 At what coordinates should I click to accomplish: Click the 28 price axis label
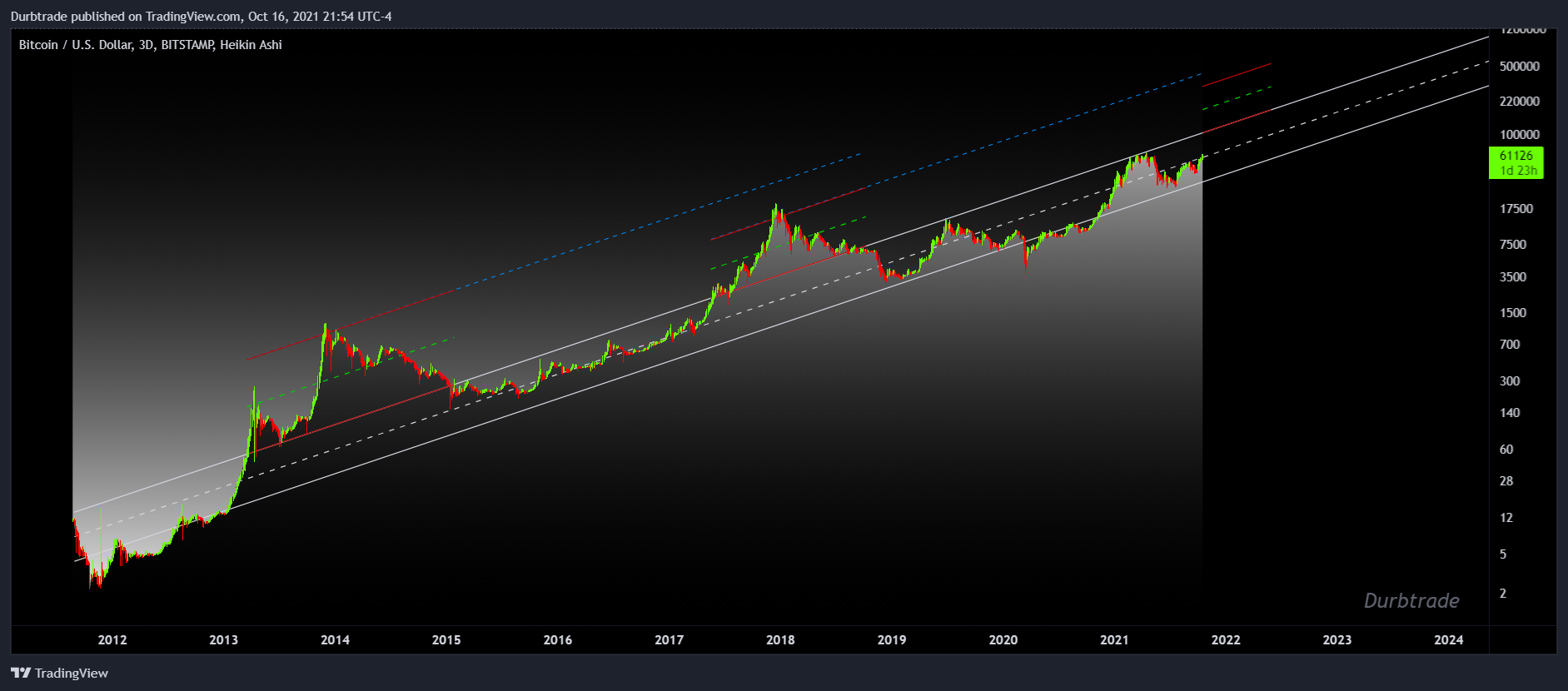coord(1506,481)
